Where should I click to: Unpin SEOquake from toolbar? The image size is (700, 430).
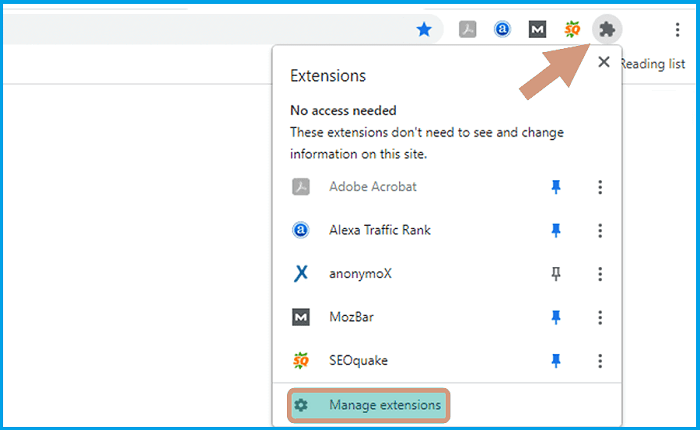click(x=556, y=360)
